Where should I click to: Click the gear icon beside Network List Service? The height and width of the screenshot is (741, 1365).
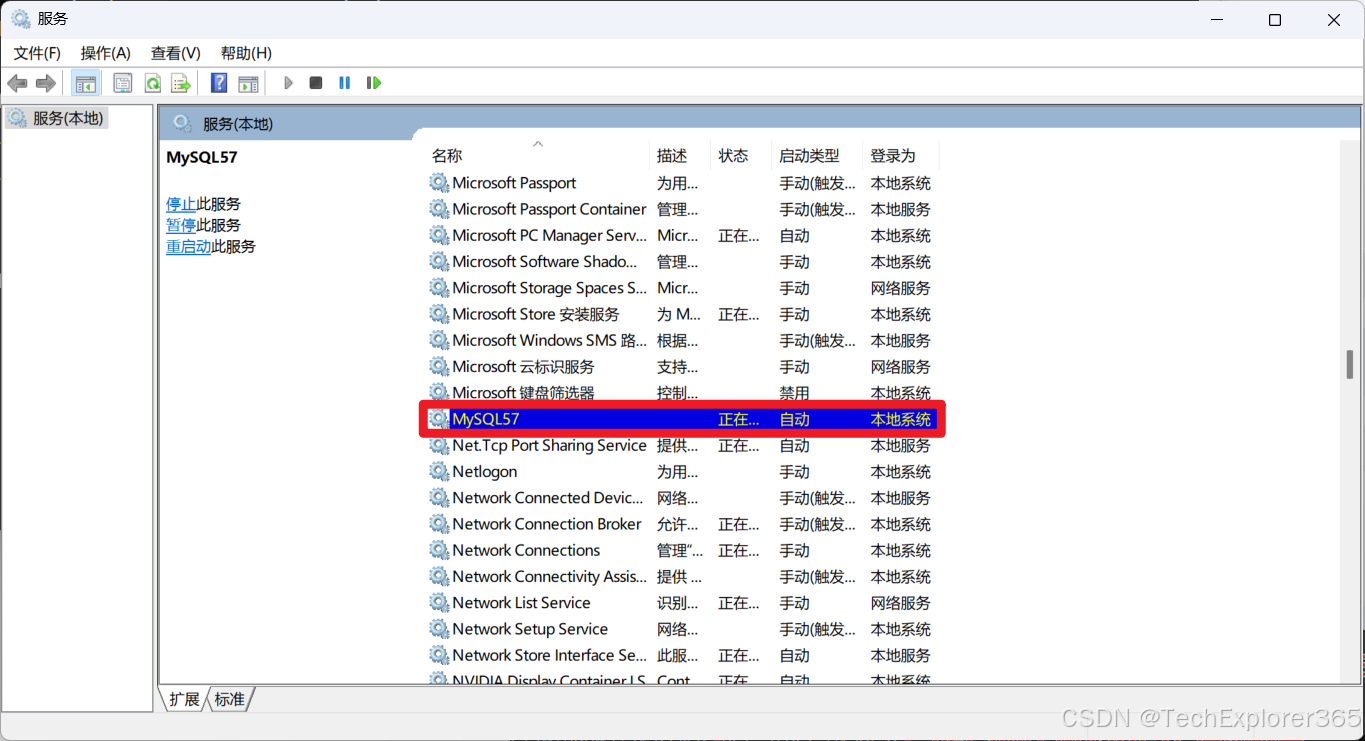pyautogui.click(x=439, y=603)
